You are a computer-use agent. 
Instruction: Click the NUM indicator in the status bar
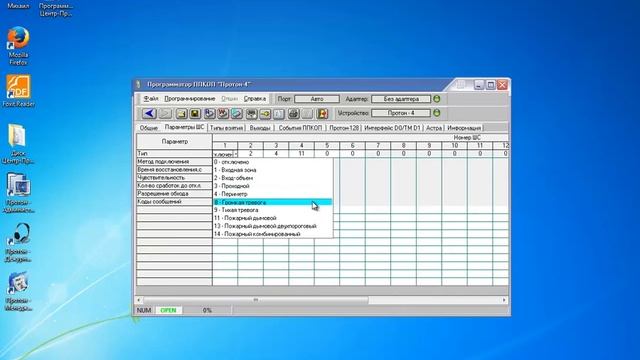(x=144, y=310)
